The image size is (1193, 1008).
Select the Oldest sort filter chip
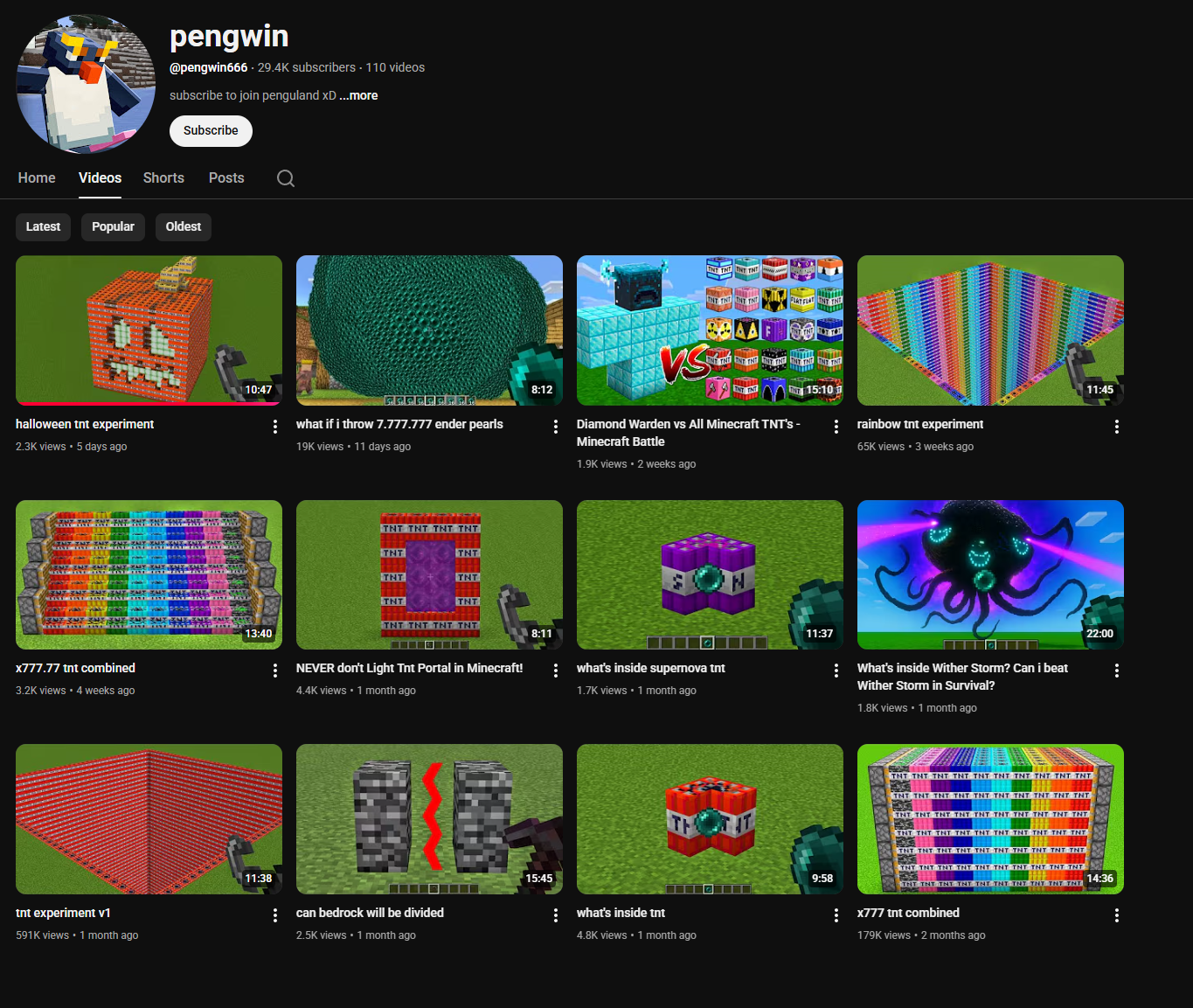point(183,226)
